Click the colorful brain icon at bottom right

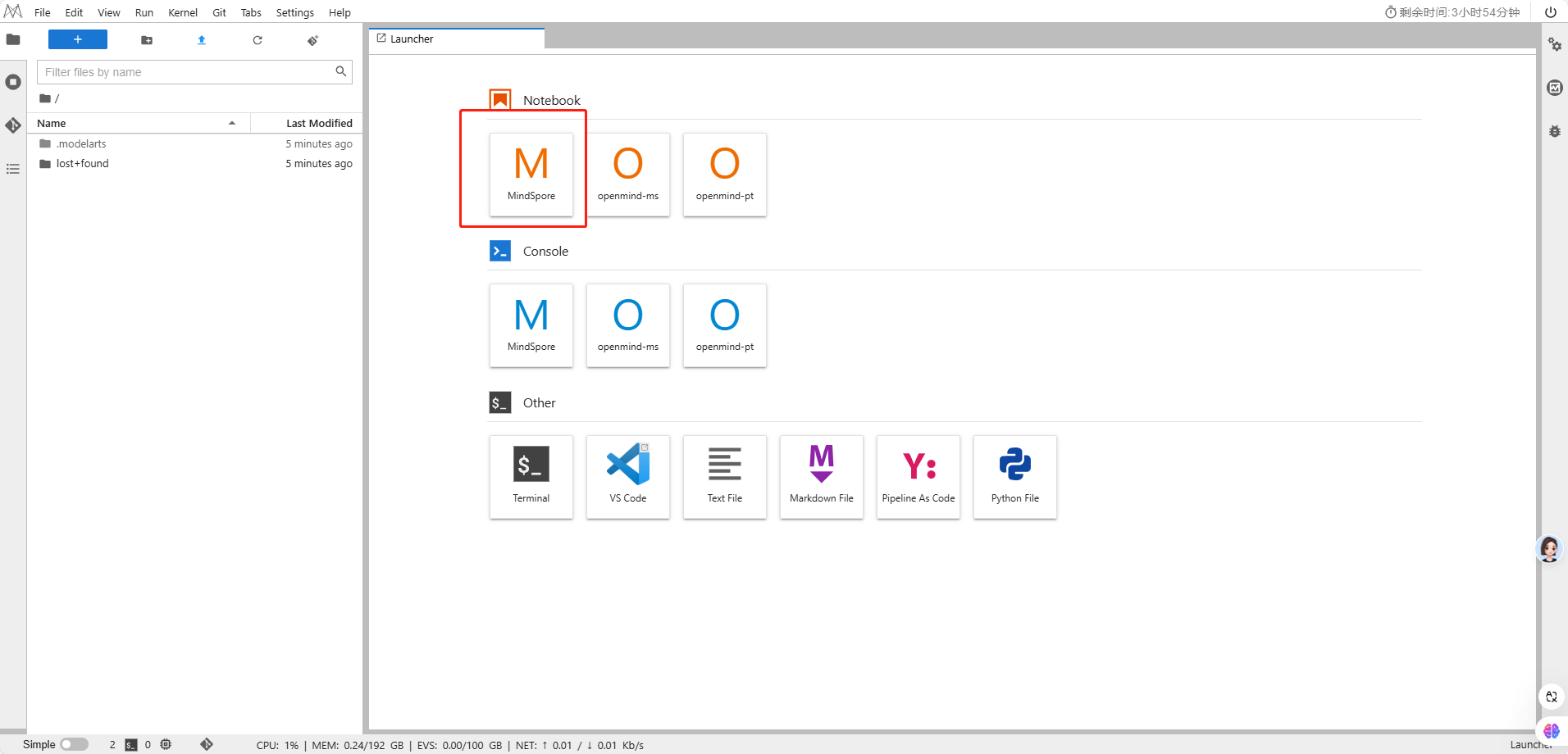(1552, 730)
